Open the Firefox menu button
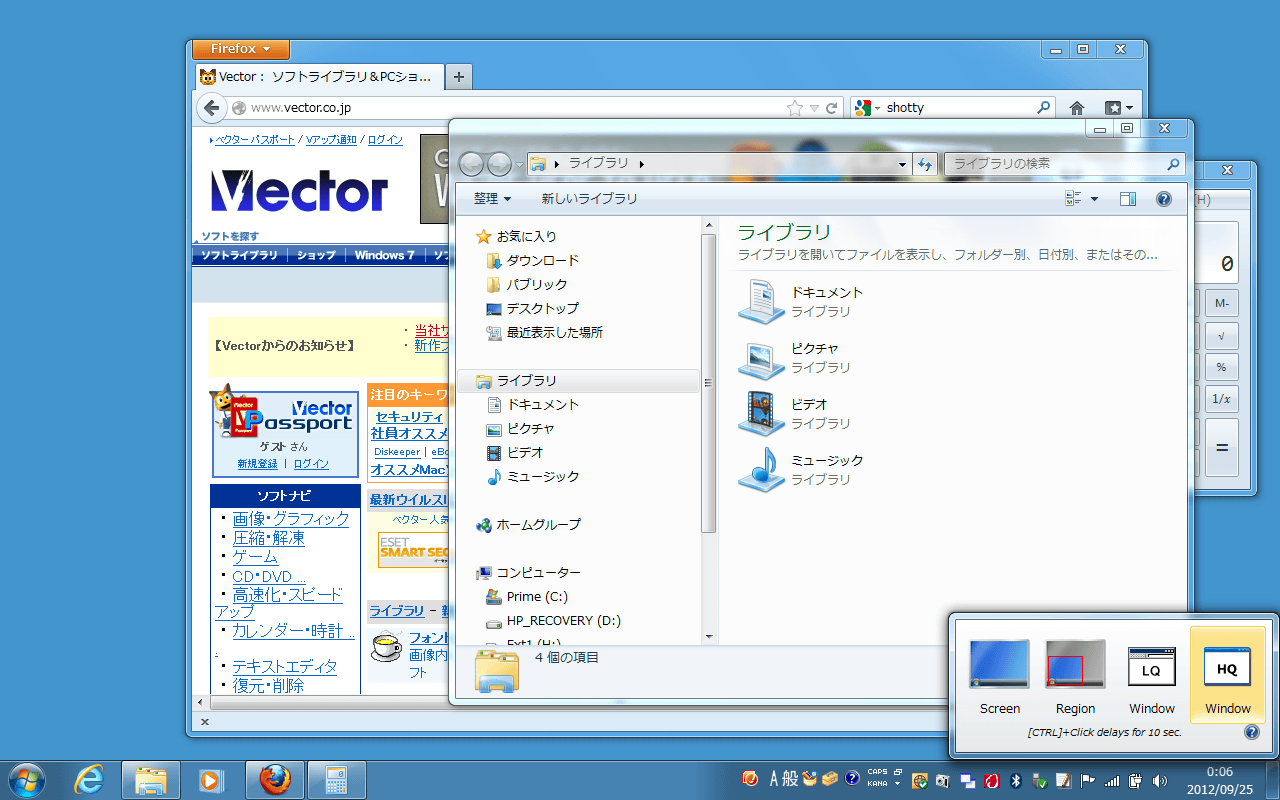The height and width of the screenshot is (800, 1280). point(240,49)
